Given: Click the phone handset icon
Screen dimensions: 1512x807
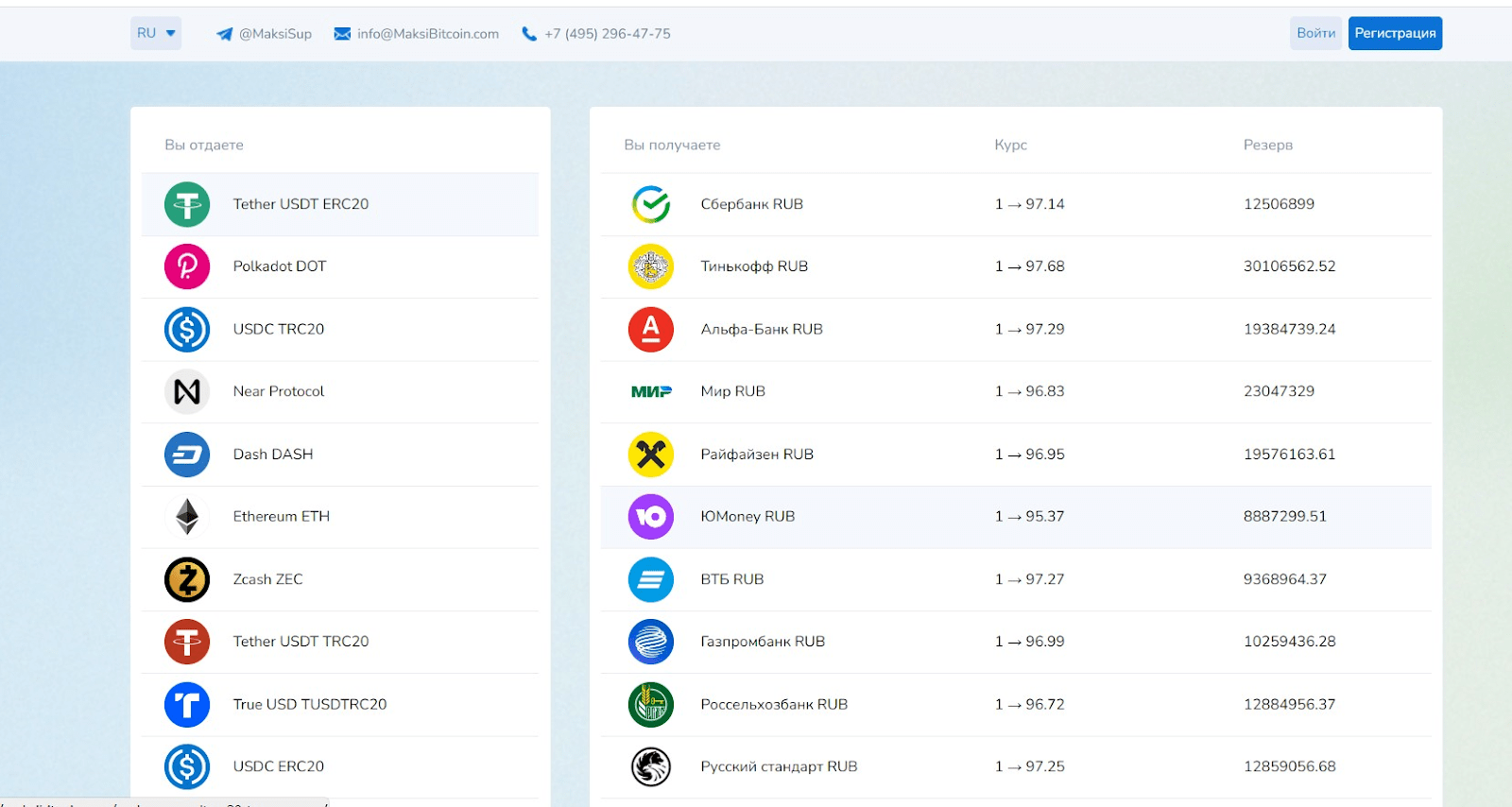Looking at the screenshot, I should [529, 34].
